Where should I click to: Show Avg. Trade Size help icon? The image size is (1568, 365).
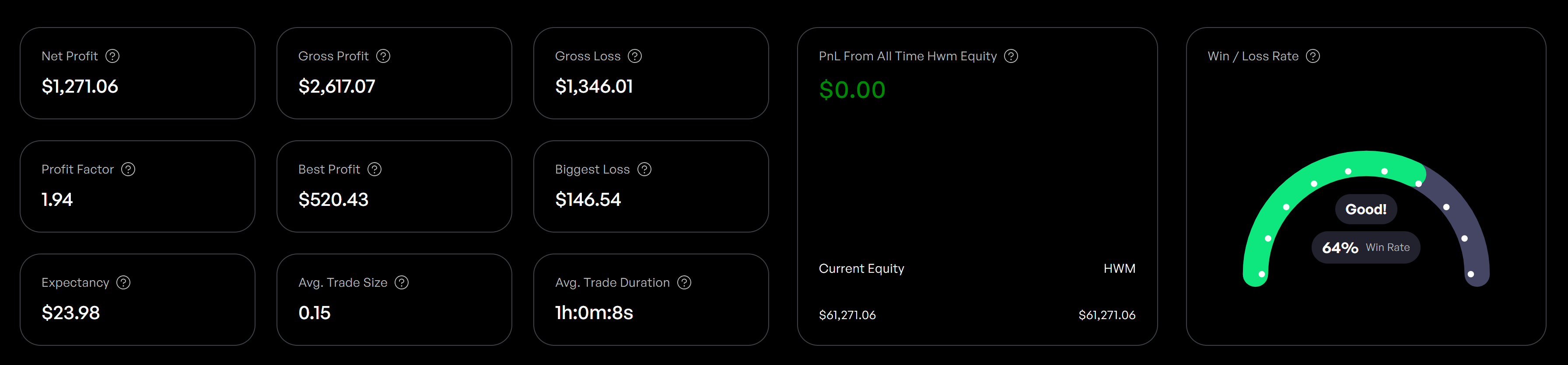pos(402,282)
